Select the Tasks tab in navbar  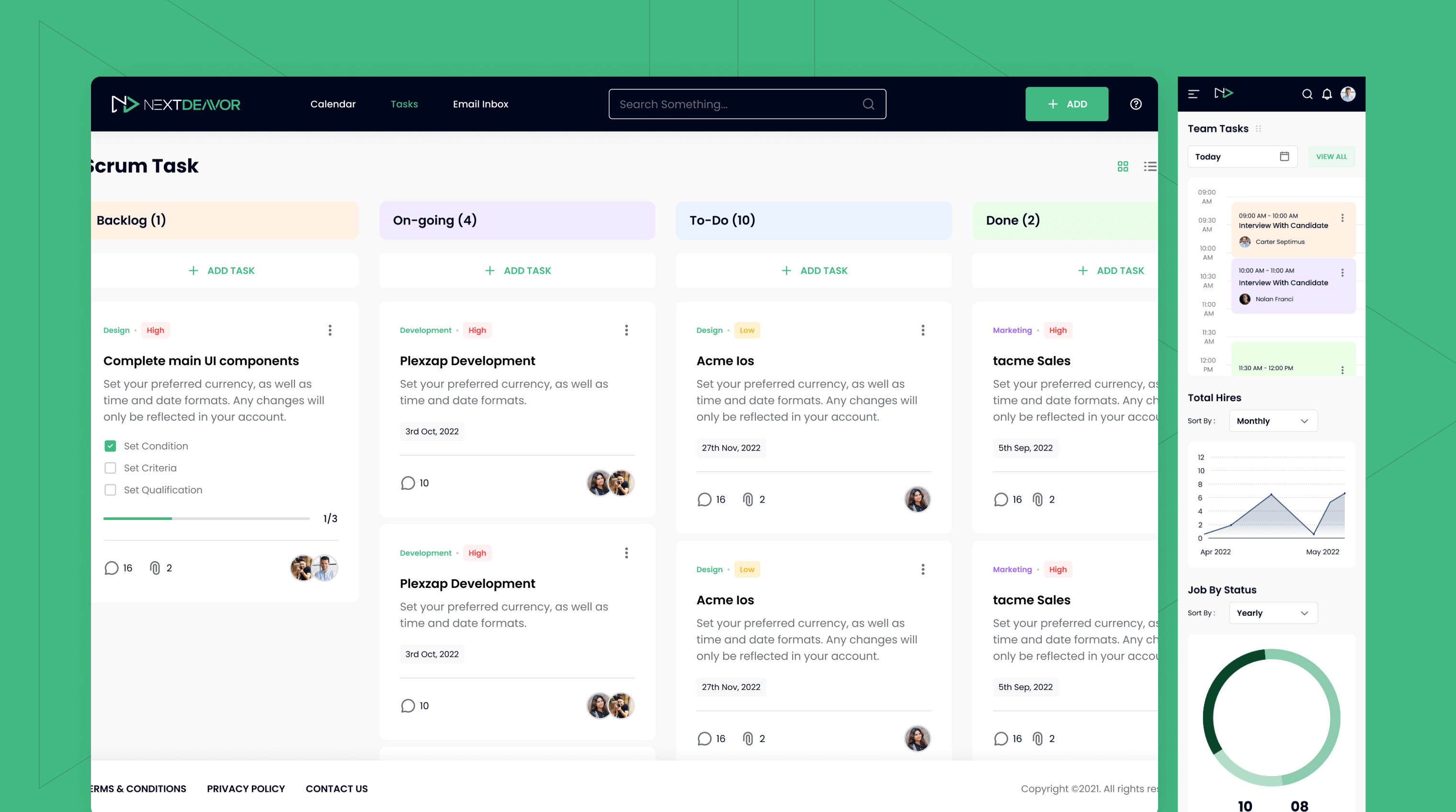pos(404,104)
